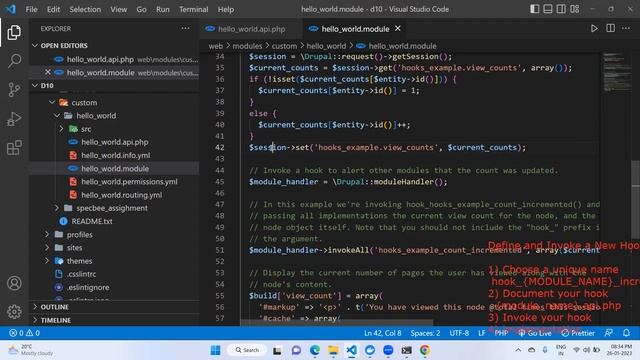Click LF end-of-line status item
The width and height of the screenshot is (640, 360).
click(x=482, y=333)
